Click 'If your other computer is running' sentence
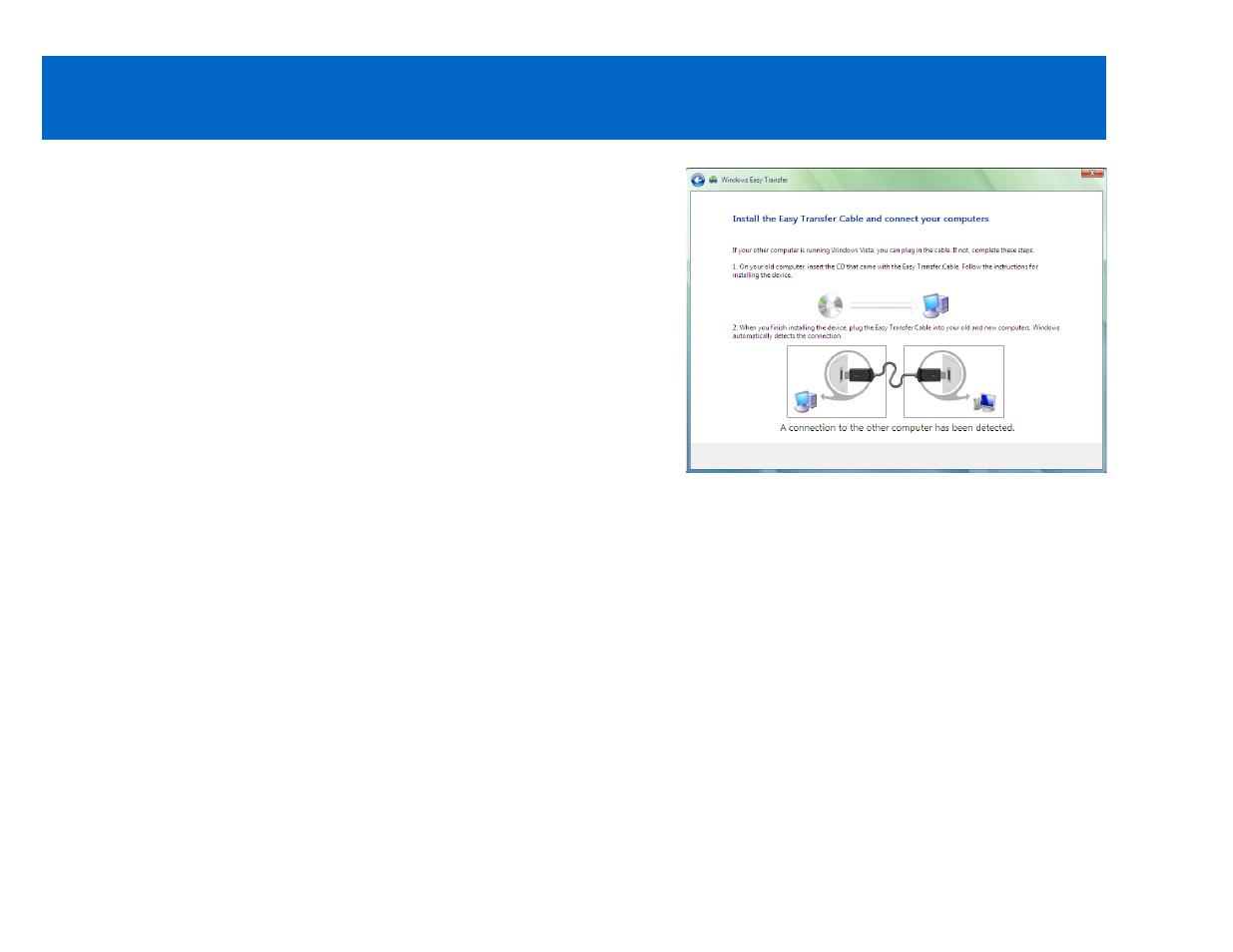 point(883,250)
